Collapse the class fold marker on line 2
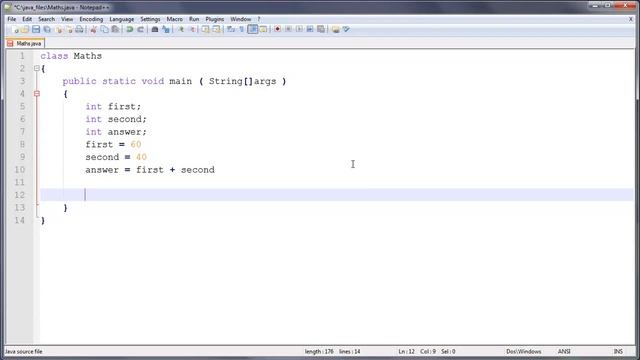The width and height of the screenshot is (640, 360). pyautogui.click(x=37, y=69)
